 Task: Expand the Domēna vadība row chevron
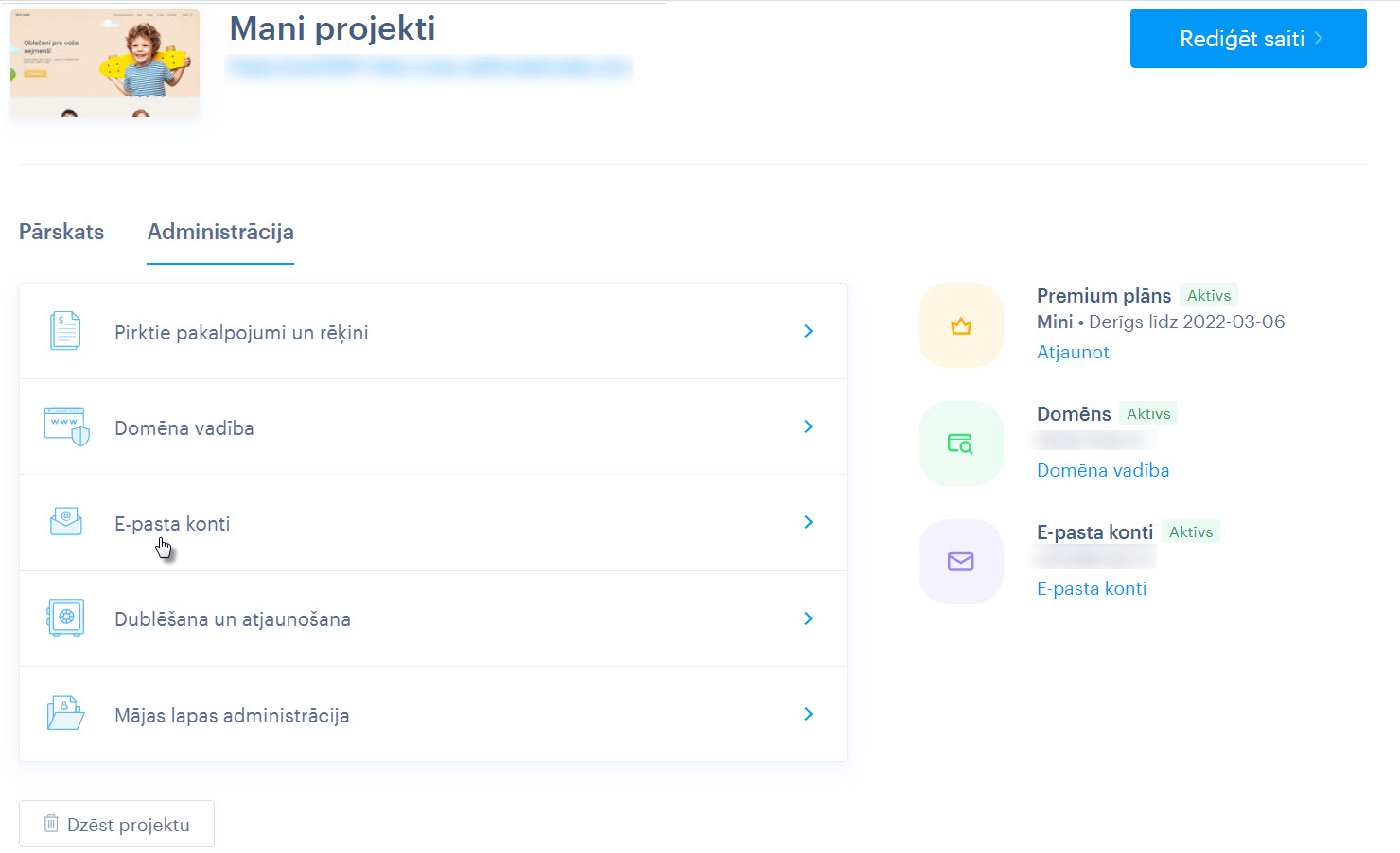click(x=808, y=426)
